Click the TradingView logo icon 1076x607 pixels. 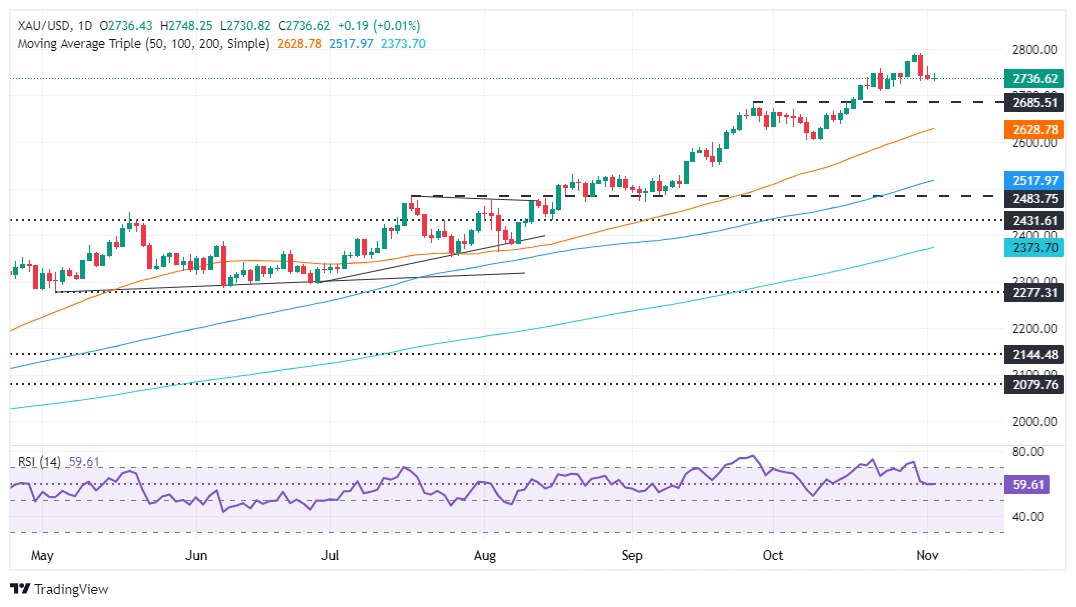(21, 588)
